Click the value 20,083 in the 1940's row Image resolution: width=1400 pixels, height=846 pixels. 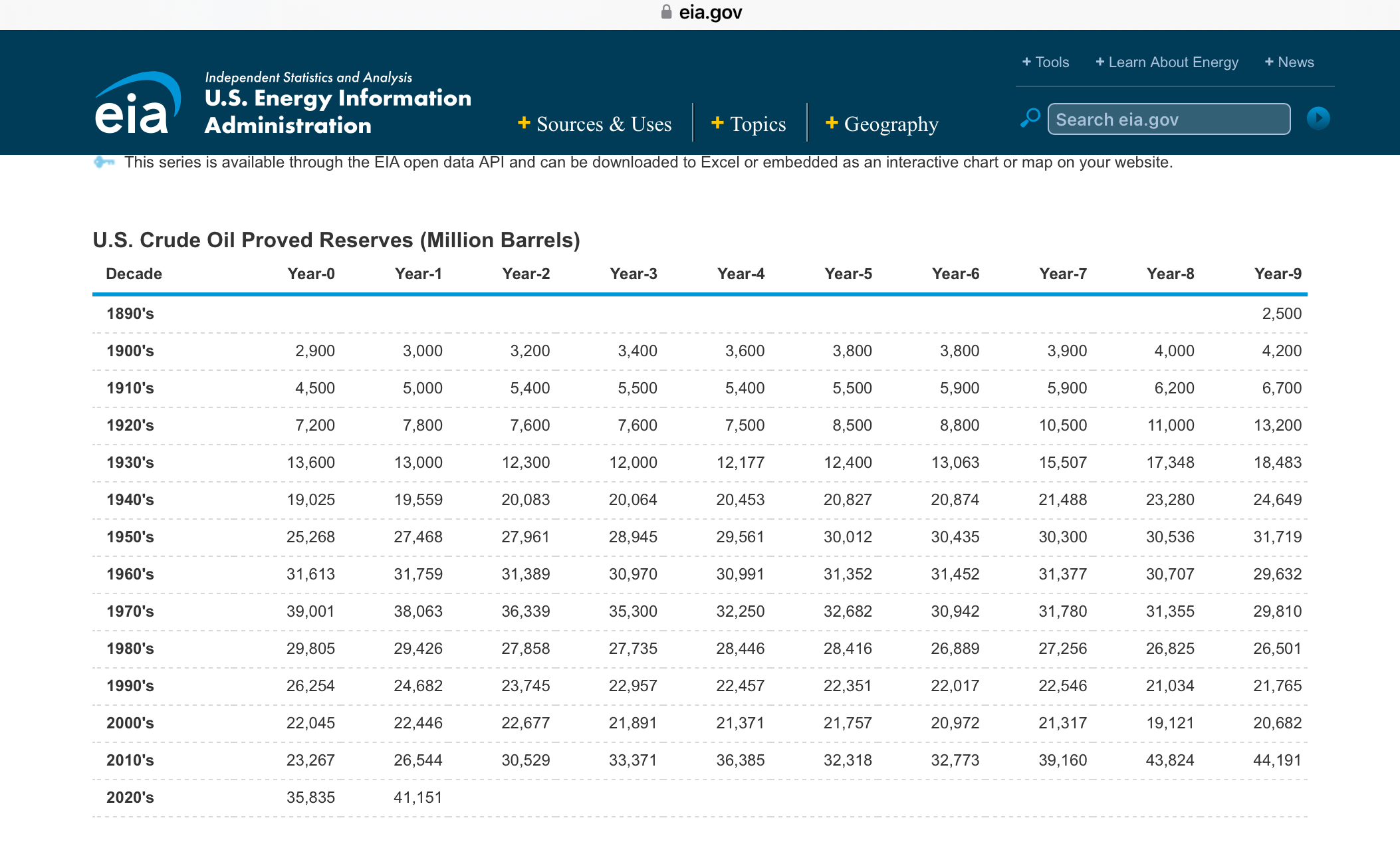pos(526,500)
